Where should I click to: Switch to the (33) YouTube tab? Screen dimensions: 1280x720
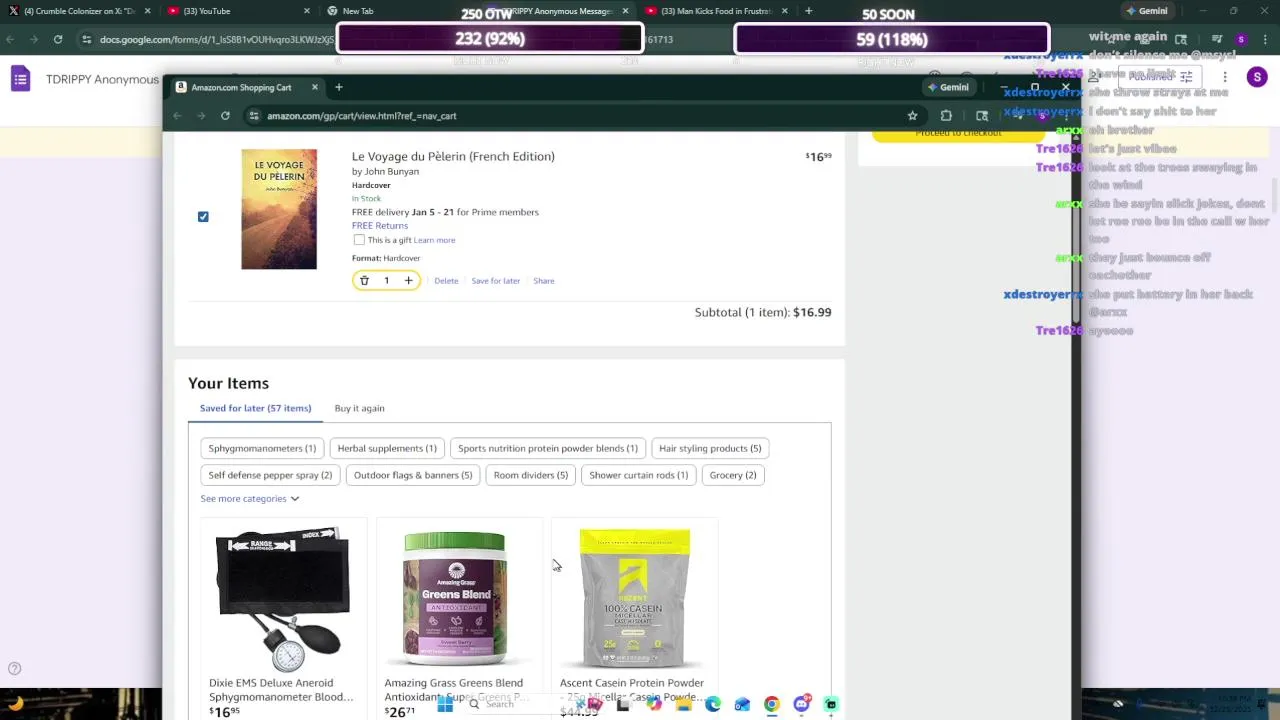click(x=236, y=11)
